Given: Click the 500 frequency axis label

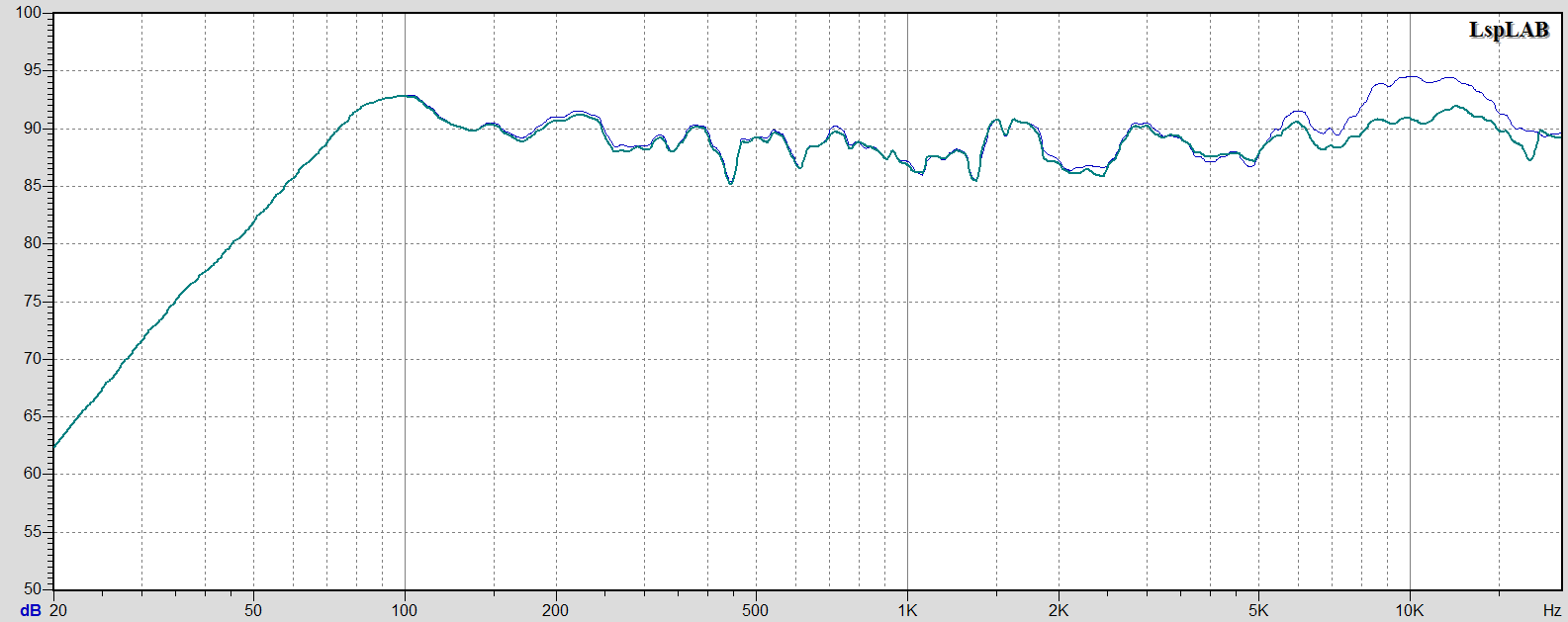Looking at the screenshot, I should pyautogui.click(x=755, y=610).
